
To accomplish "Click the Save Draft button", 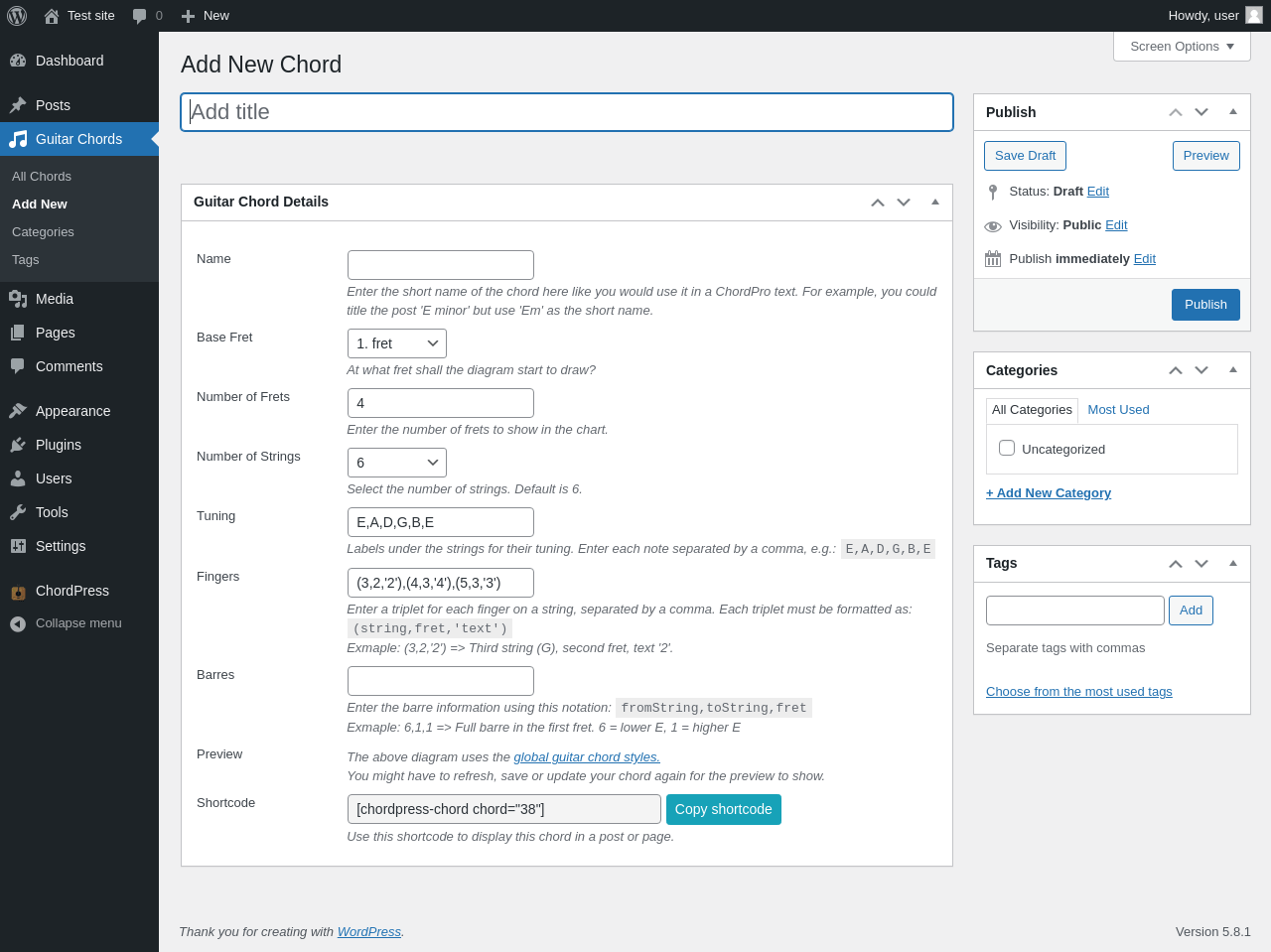I will click(1025, 156).
